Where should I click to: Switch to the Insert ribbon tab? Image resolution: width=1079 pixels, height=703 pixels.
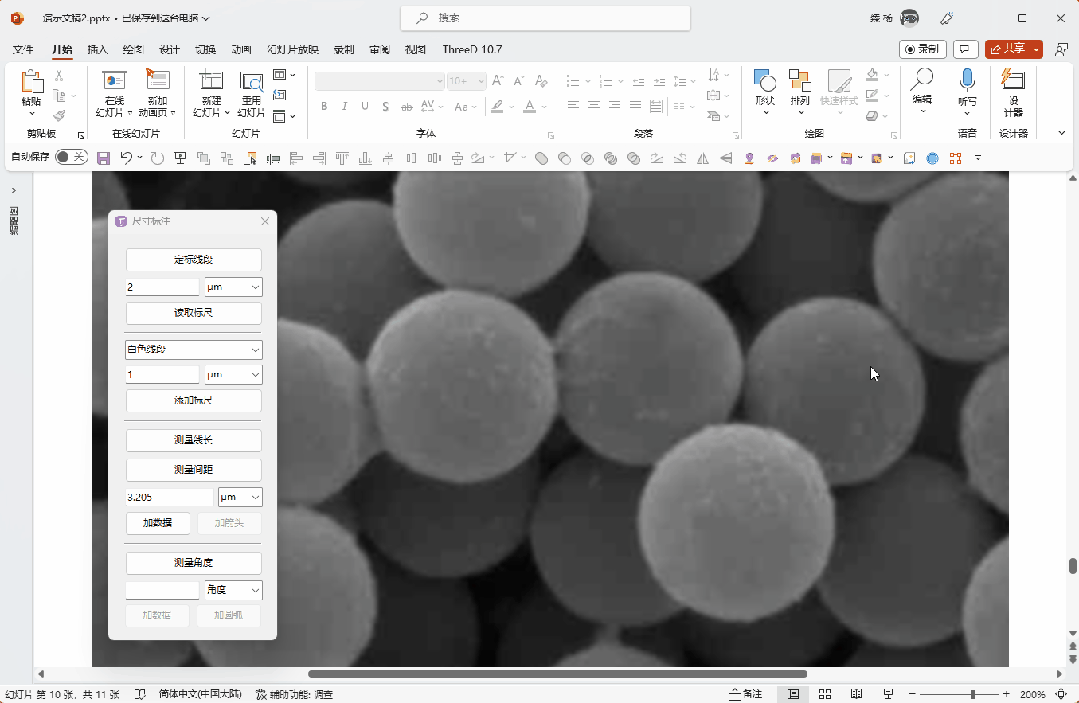(98, 50)
